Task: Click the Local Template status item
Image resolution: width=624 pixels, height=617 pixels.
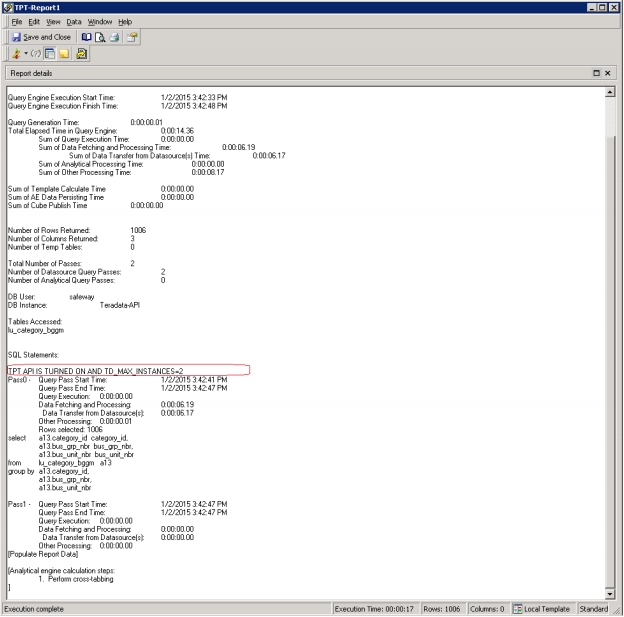Action: [x=542, y=609]
